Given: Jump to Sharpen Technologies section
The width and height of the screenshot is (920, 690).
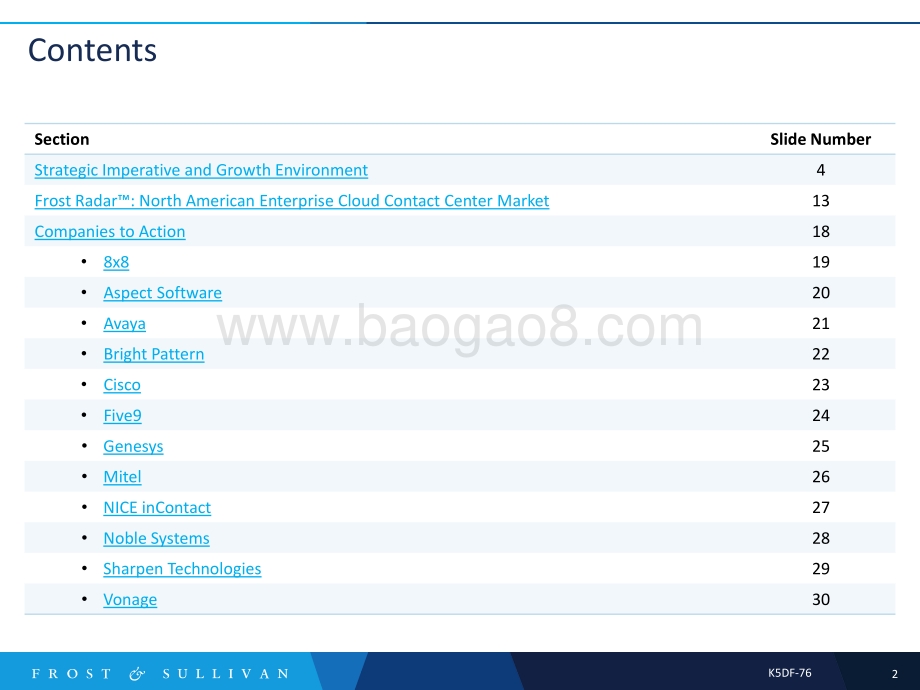Looking at the screenshot, I should tap(182, 569).
